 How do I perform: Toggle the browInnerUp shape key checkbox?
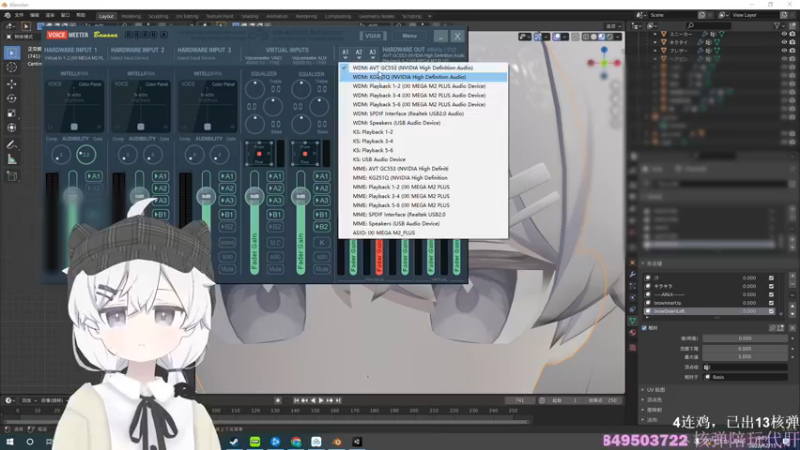[x=771, y=303]
